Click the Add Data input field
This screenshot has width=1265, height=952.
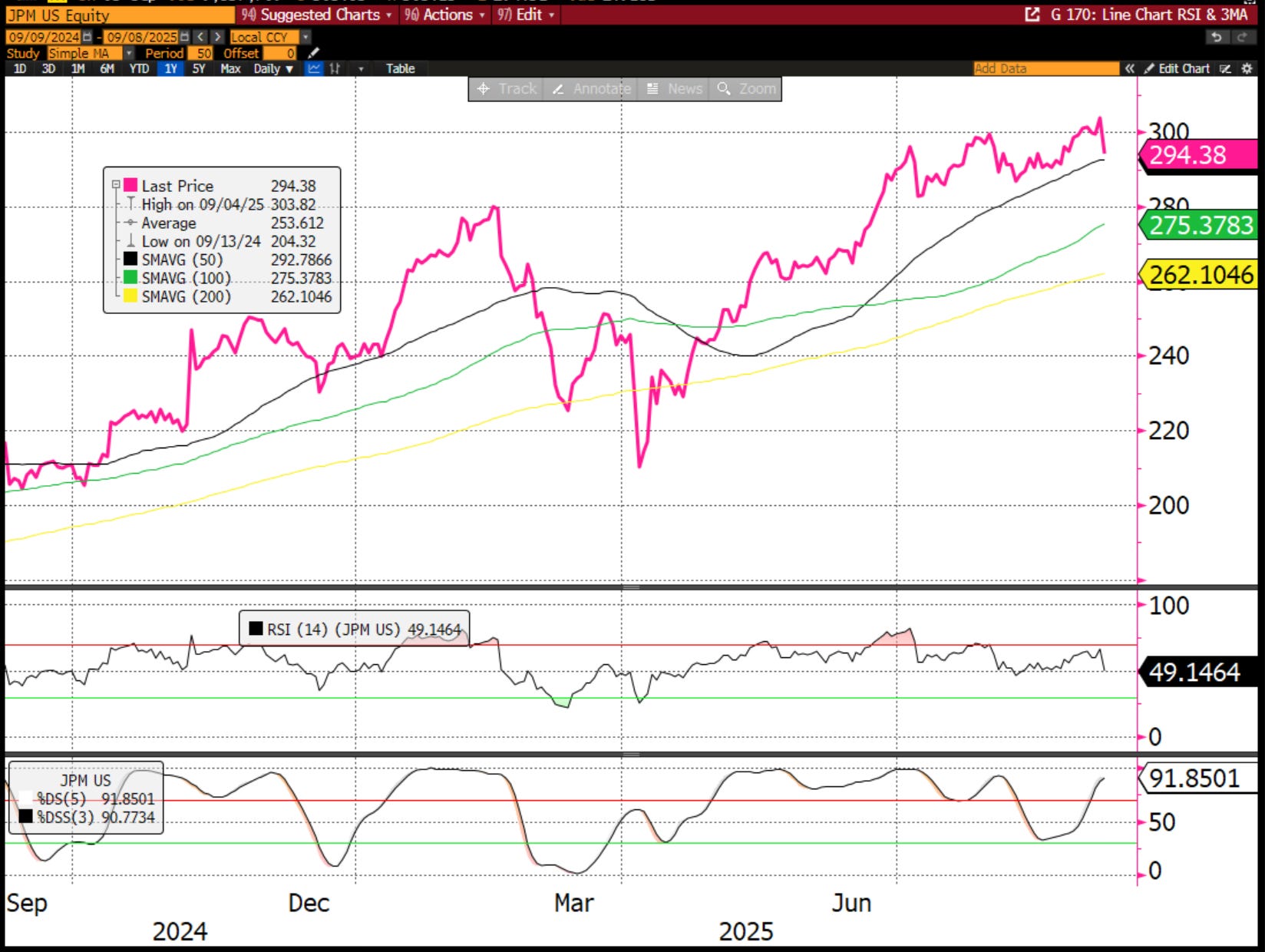point(1046,68)
